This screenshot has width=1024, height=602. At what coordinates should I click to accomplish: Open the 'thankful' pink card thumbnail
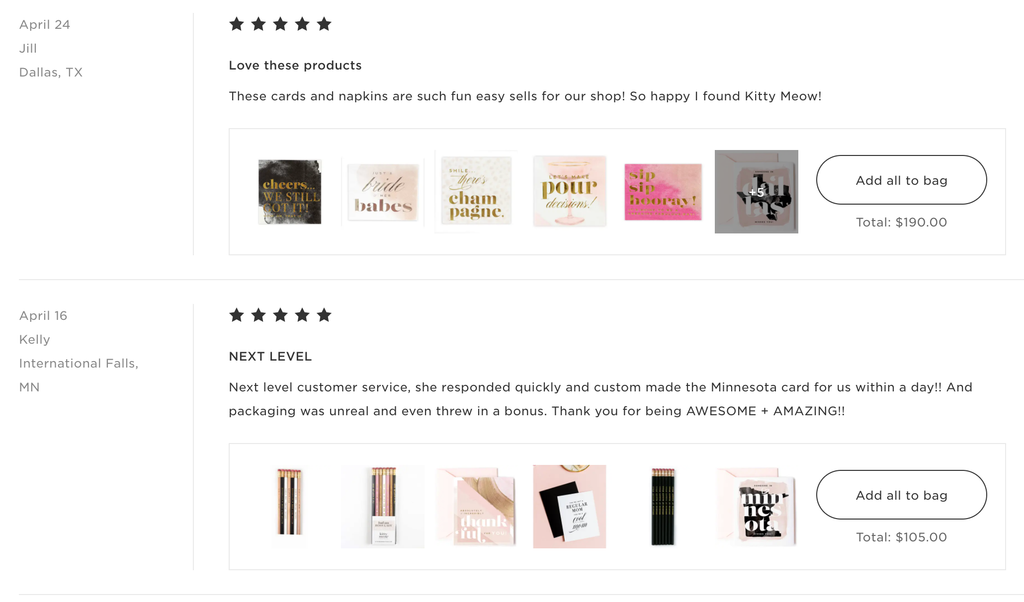(x=476, y=507)
